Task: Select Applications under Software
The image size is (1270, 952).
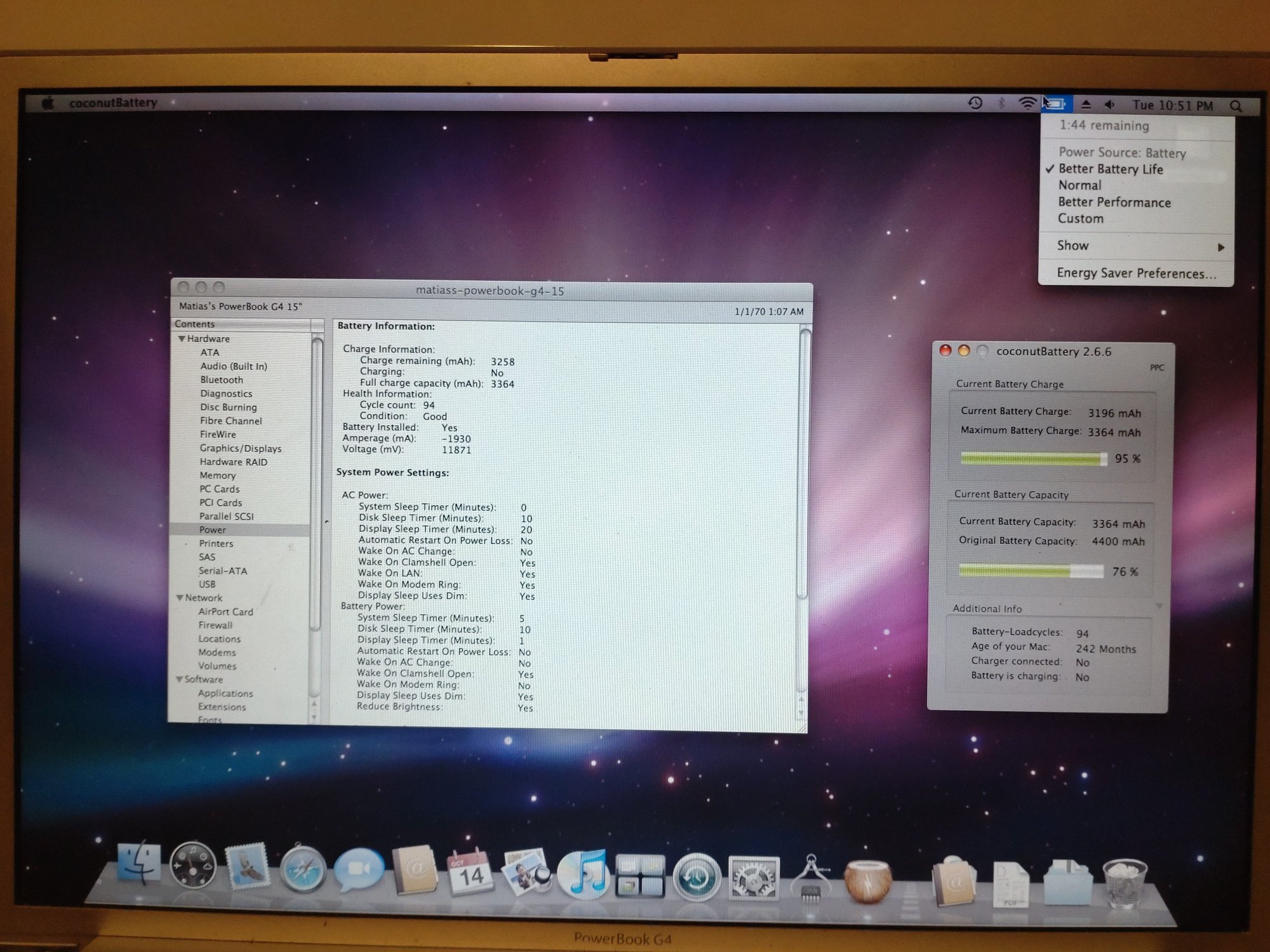Action: pyautogui.click(x=225, y=694)
